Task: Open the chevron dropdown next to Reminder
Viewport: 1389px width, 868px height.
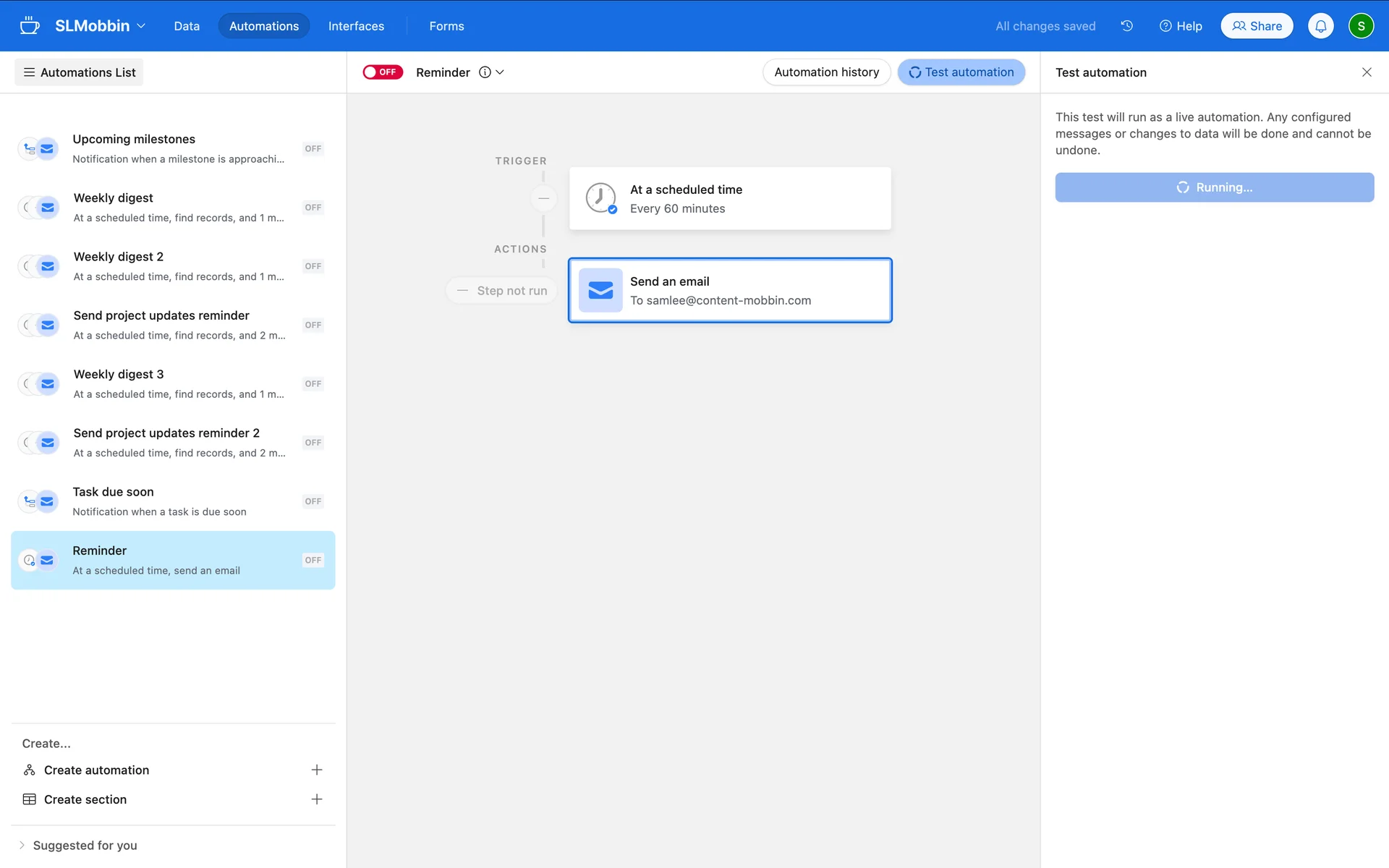Action: click(x=500, y=72)
